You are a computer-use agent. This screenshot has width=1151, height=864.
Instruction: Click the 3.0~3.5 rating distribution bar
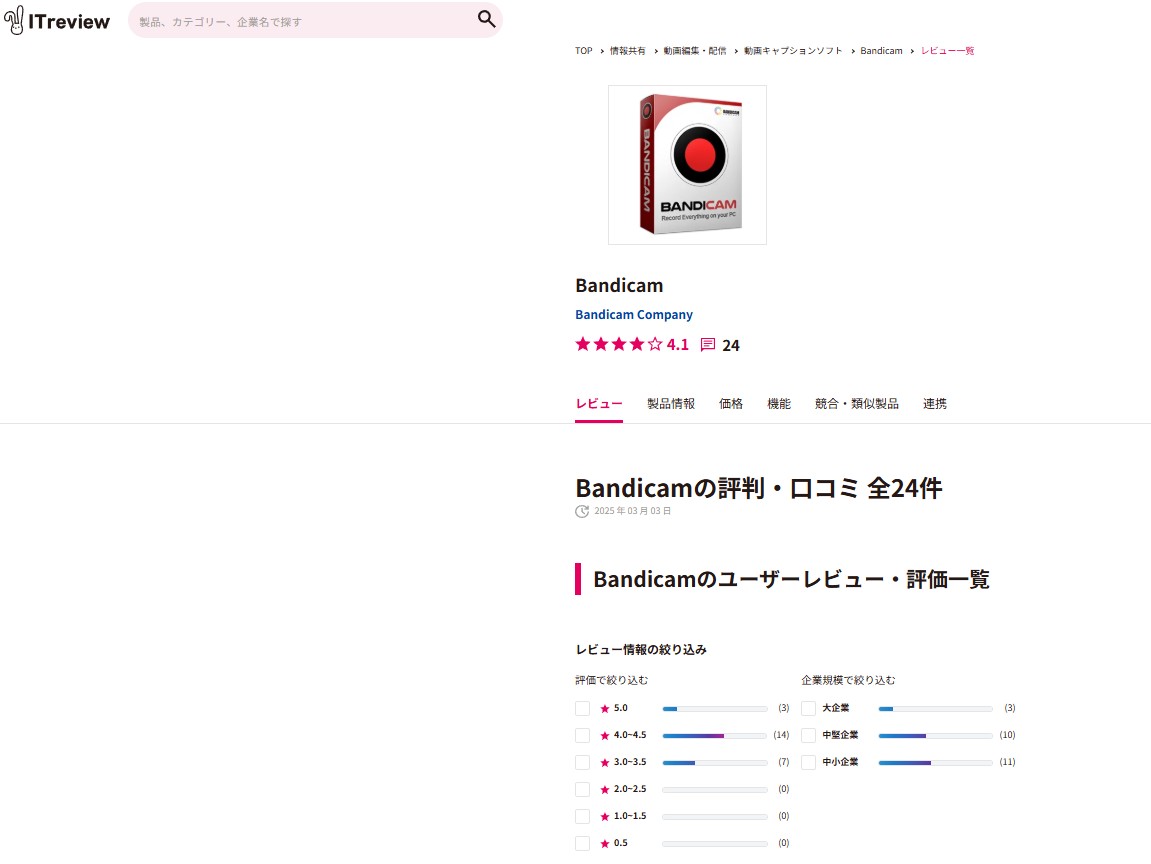click(x=715, y=763)
